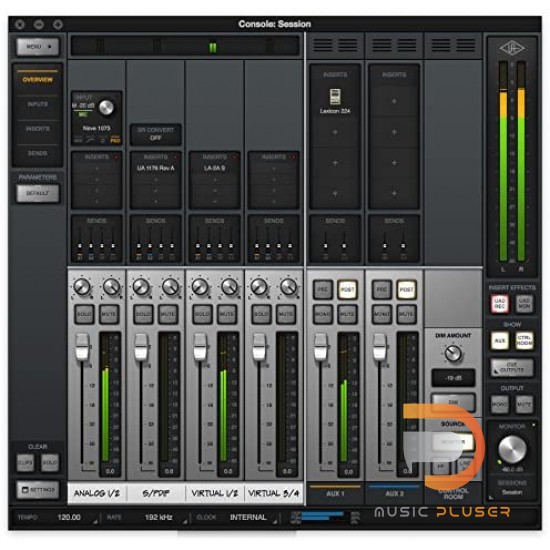Screen dimensions: 550x550
Task: Click the bottom insert plus in AUX 1
Action: point(335,194)
